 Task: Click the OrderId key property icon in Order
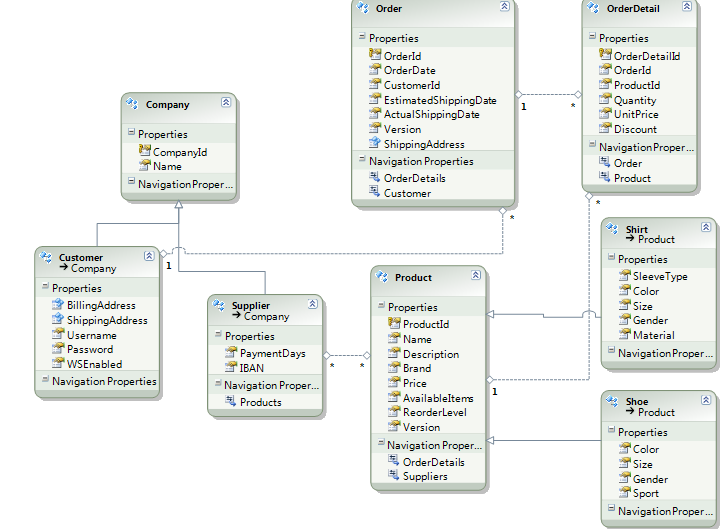click(375, 56)
